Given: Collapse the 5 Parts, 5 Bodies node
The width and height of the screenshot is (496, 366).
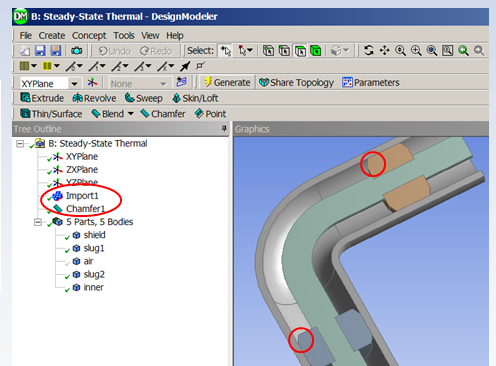Looking at the screenshot, I should point(38,222).
